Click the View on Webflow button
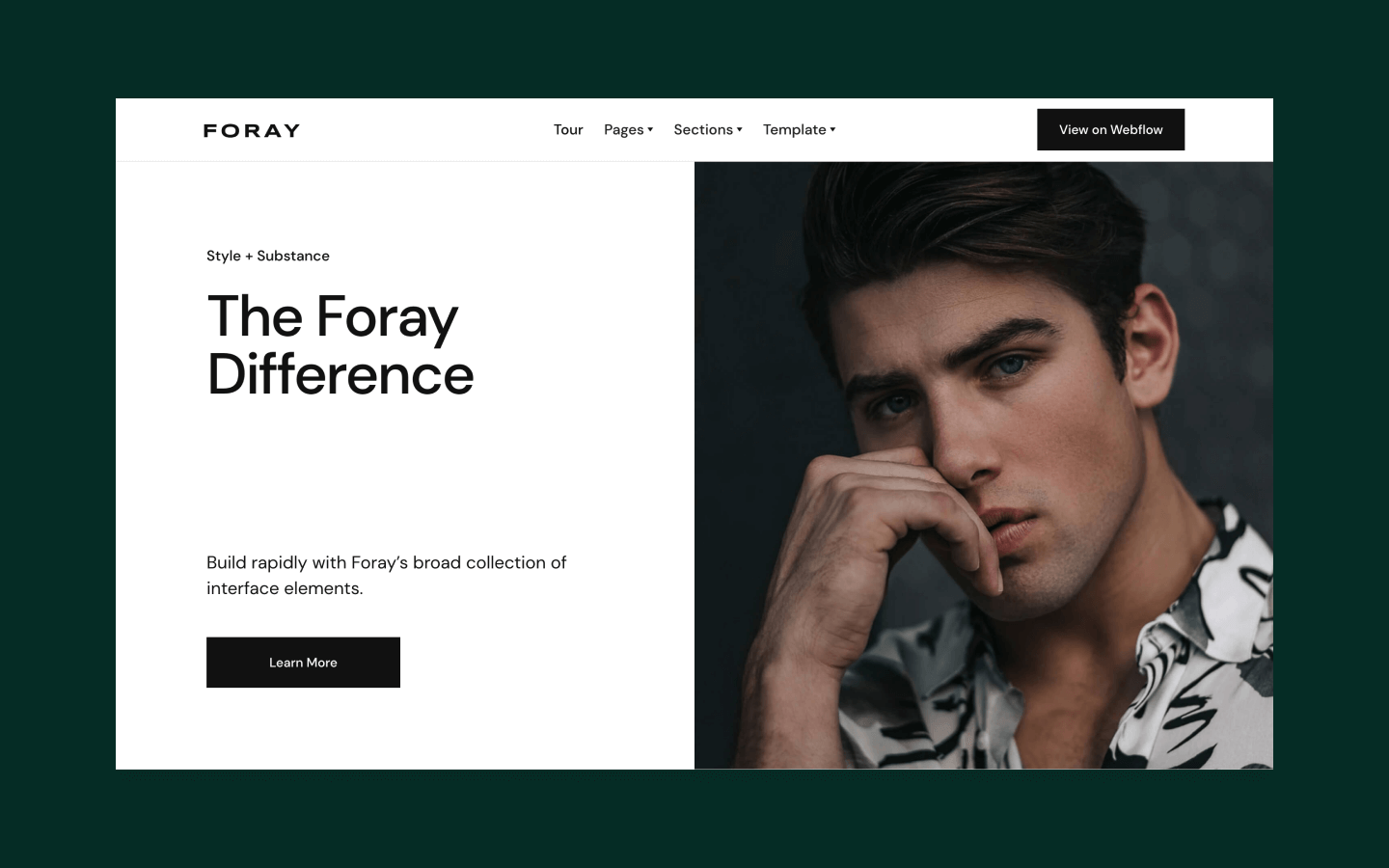Image resolution: width=1389 pixels, height=868 pixels. (1110, 129)
